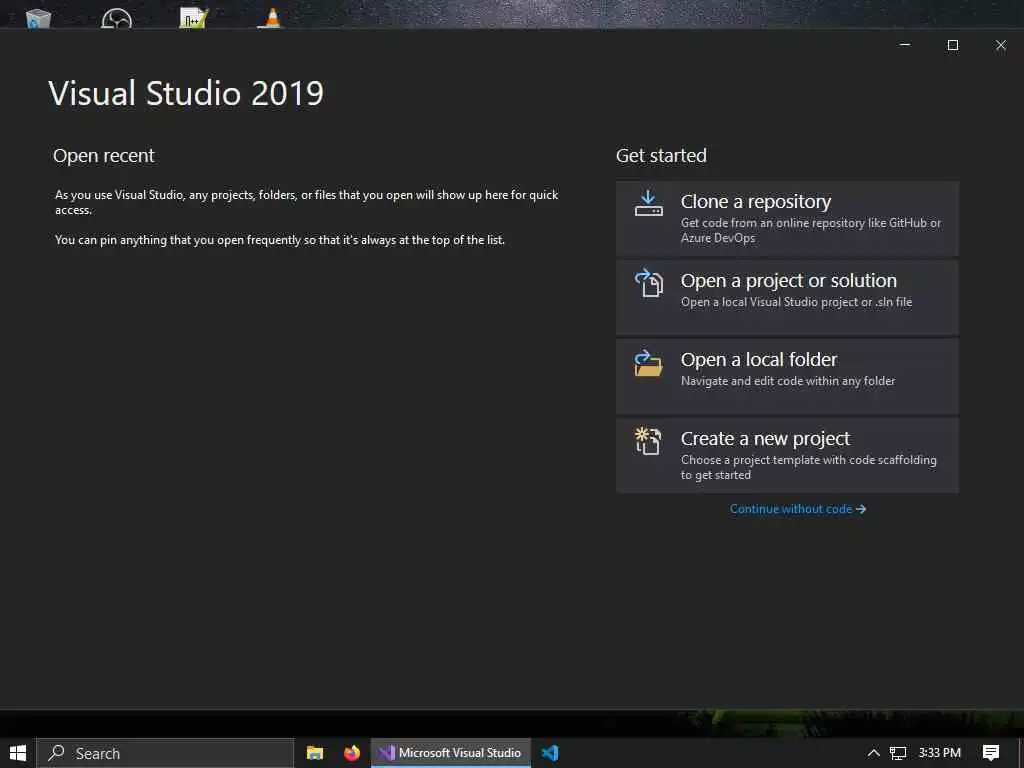Click 'Get code from an online repository' description

coord(810,230)
